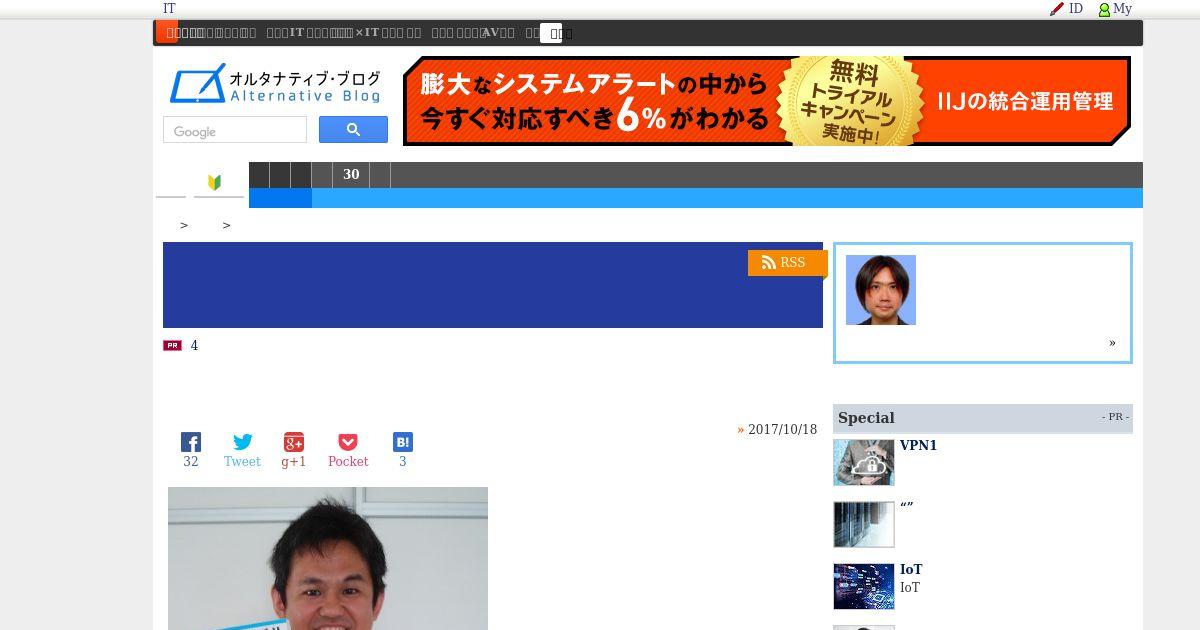Open the VPN1 thumbnail with cloud lock
Image resolution: width=1200 pixels, height=630 pixels.
coord(864,462)
